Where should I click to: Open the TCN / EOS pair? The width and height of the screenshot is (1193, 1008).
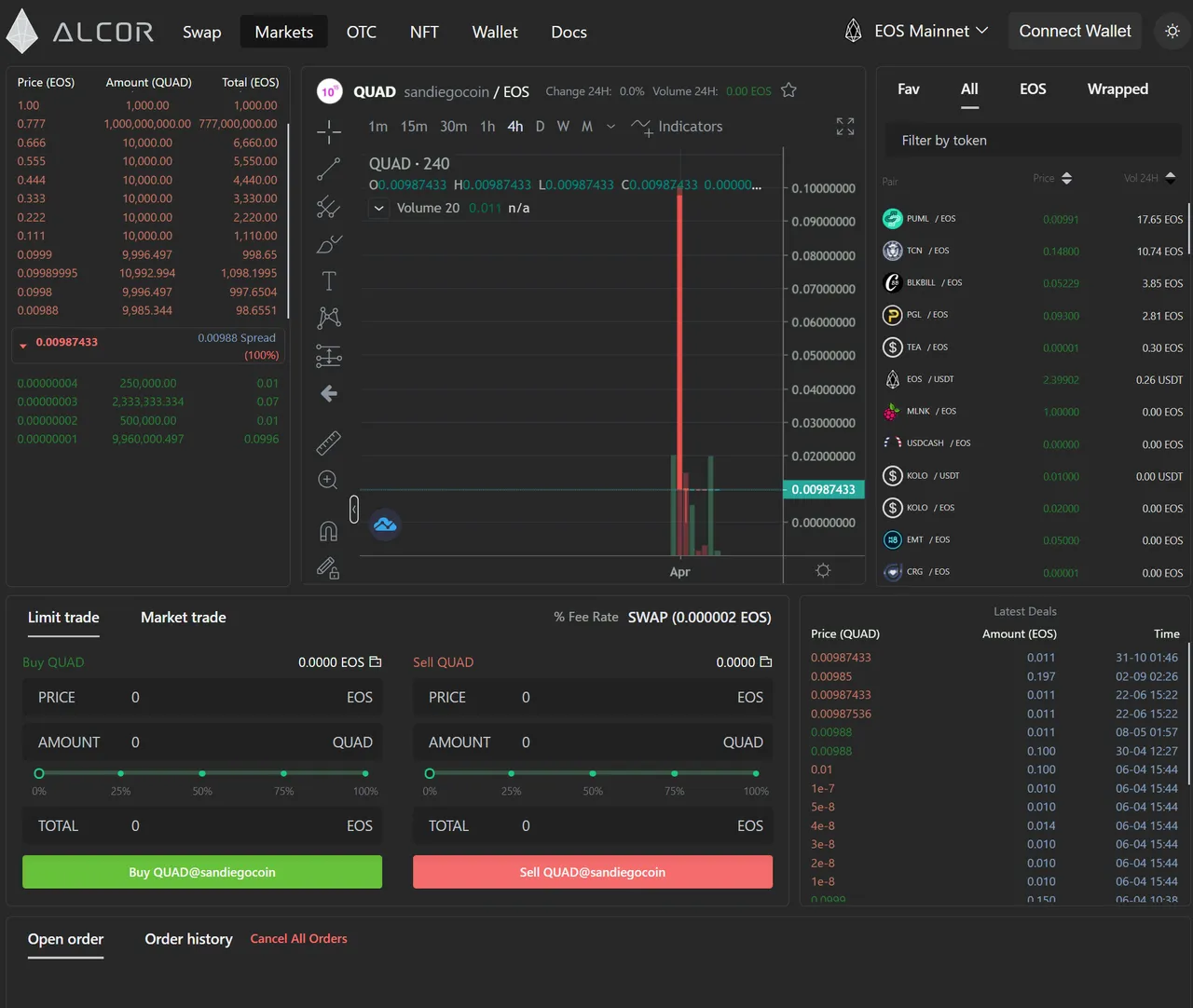(x=1033, y=251)
